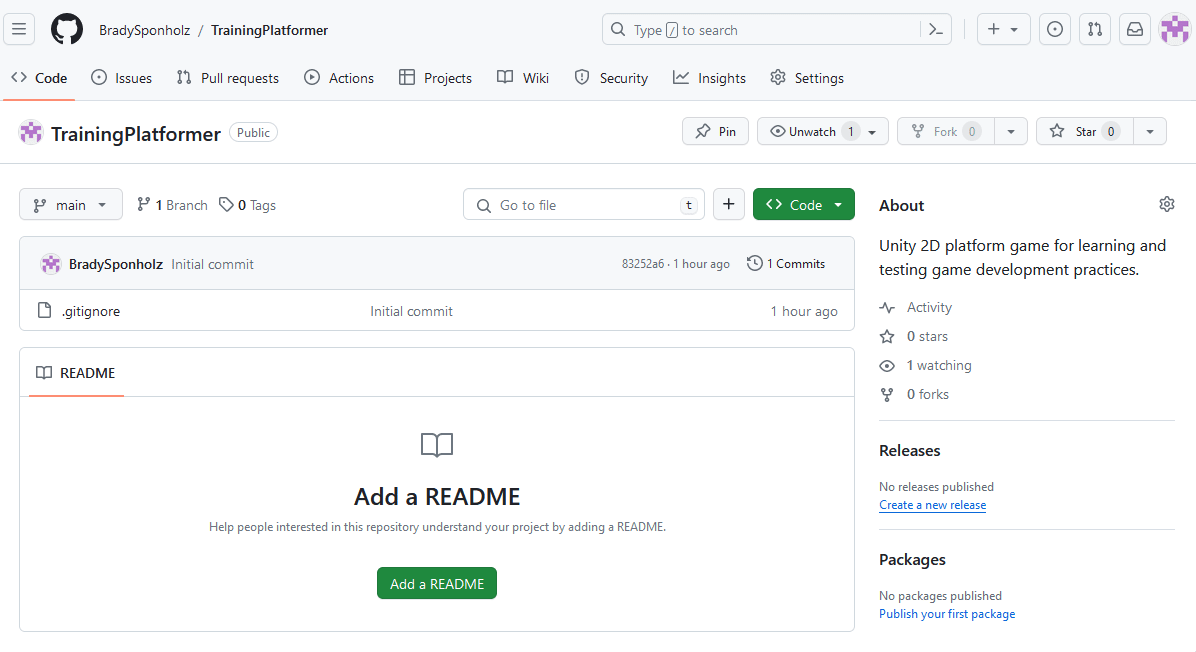Viewport: 1196px width, 652px height.
Task: Focus the Go to file search field
Action: pyautogui.click(x=584, y=204)
